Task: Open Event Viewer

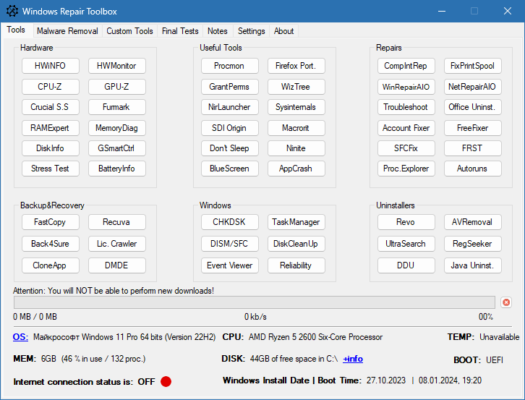Action: pos(230,265)
